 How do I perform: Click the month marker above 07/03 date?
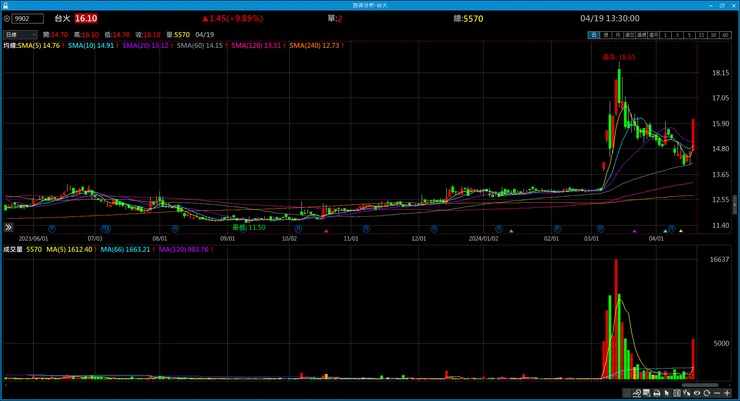[106, 229]
